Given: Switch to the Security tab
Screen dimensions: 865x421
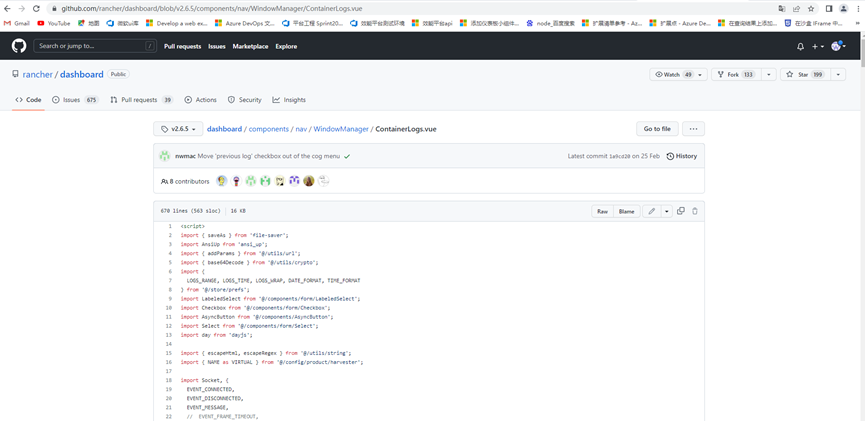Looking at the screenshot, I should [244, 100].
